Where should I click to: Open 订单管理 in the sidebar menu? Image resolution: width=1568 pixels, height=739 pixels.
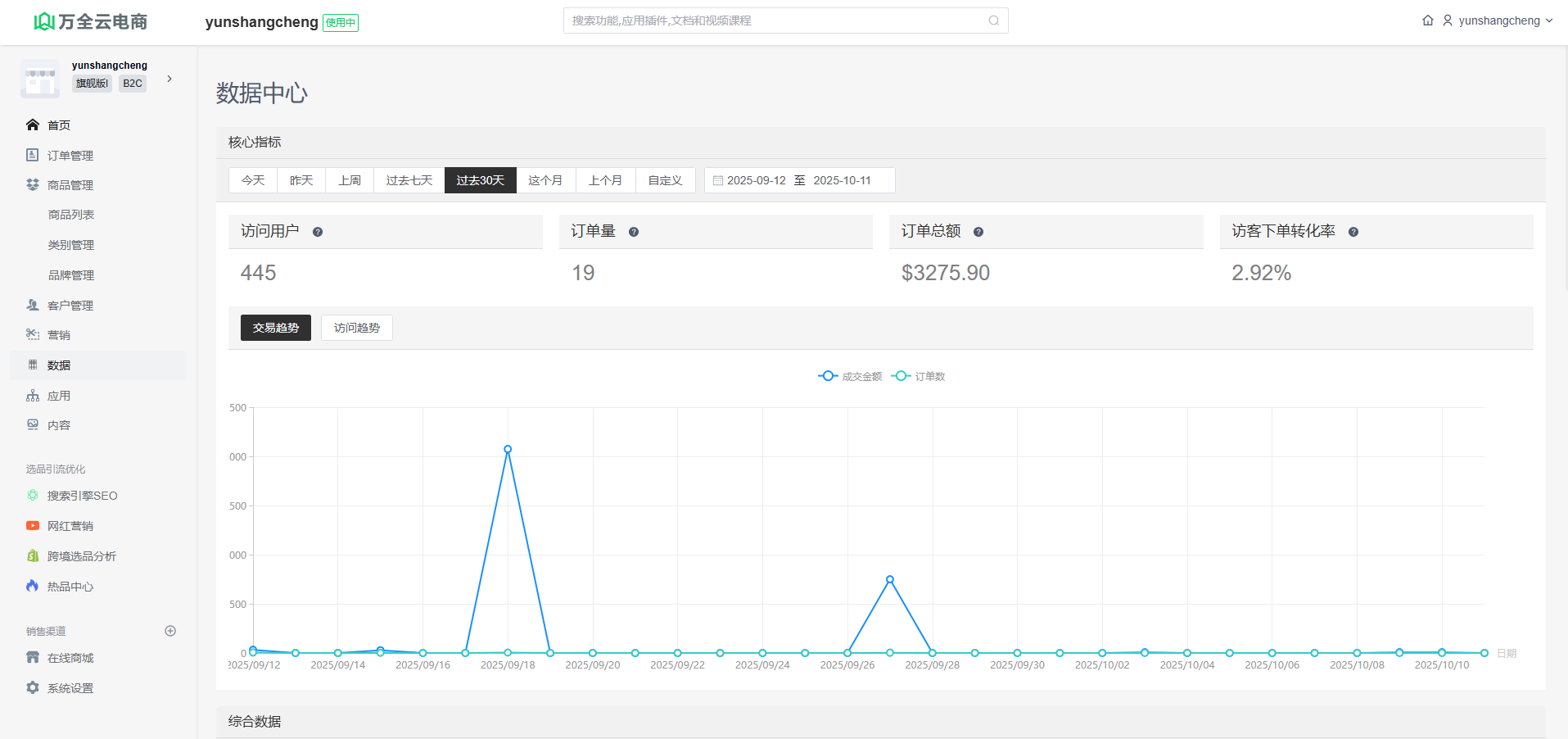(x=70, y=156)
